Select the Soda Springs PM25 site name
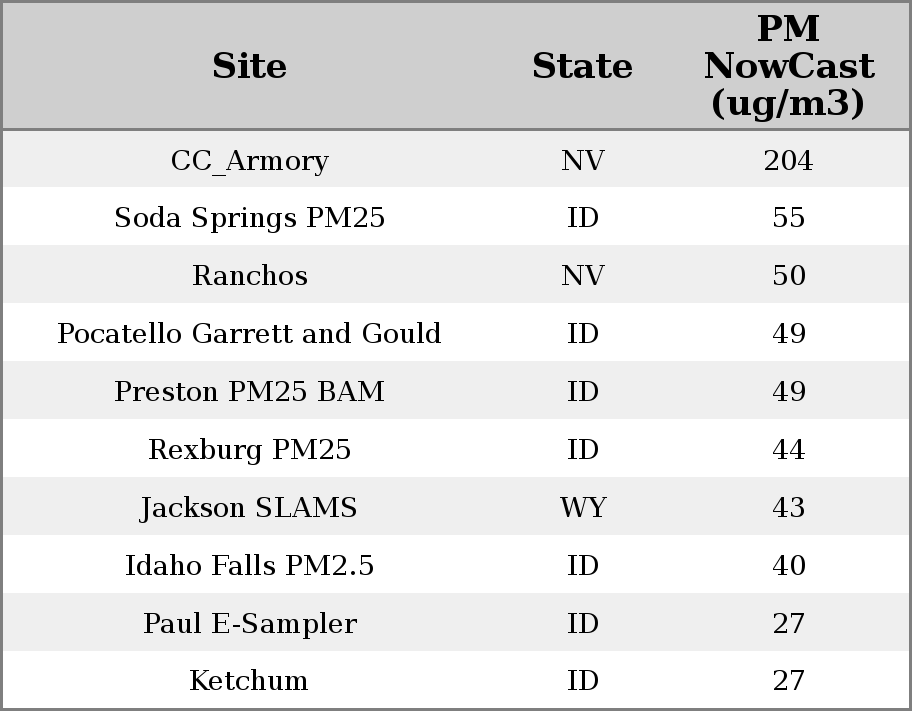 [x=249, y=218]
